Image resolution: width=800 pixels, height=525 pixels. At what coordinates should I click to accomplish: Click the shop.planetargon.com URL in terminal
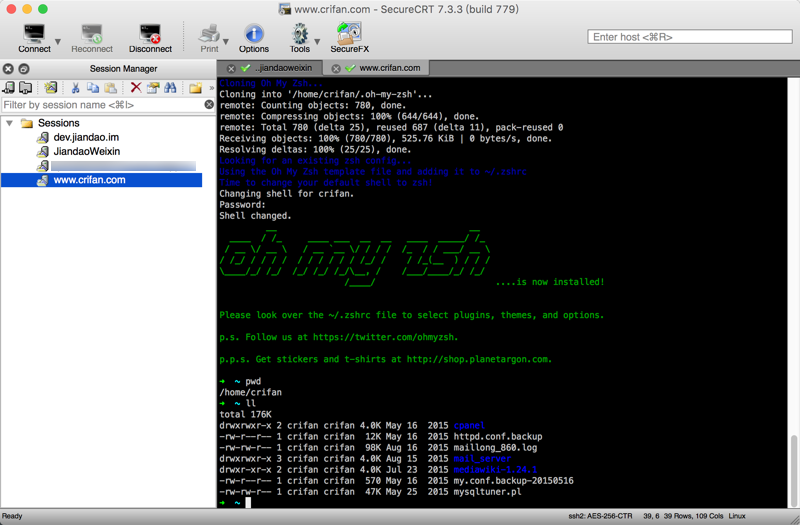coord(478,359)
